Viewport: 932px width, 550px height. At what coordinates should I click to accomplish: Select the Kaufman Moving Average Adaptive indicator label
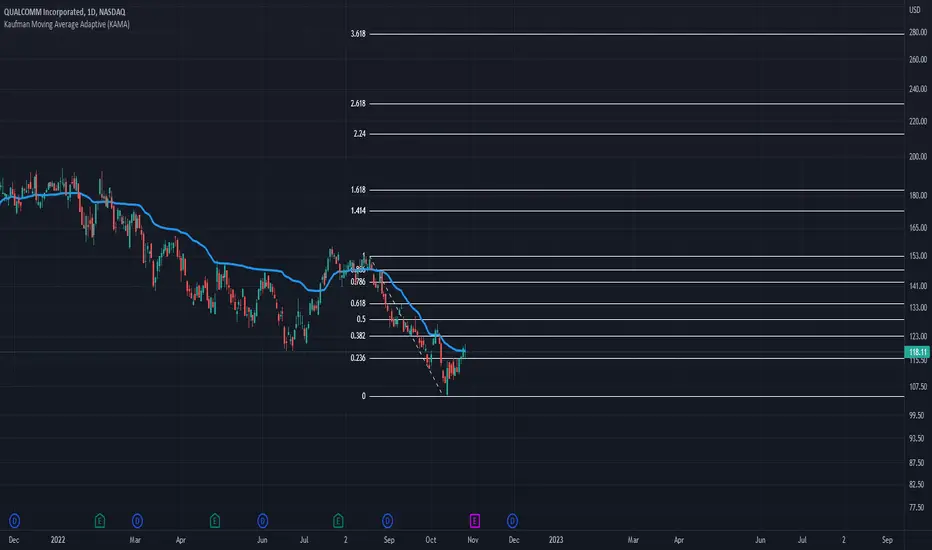pyautogui.click(x=67, y=24)
